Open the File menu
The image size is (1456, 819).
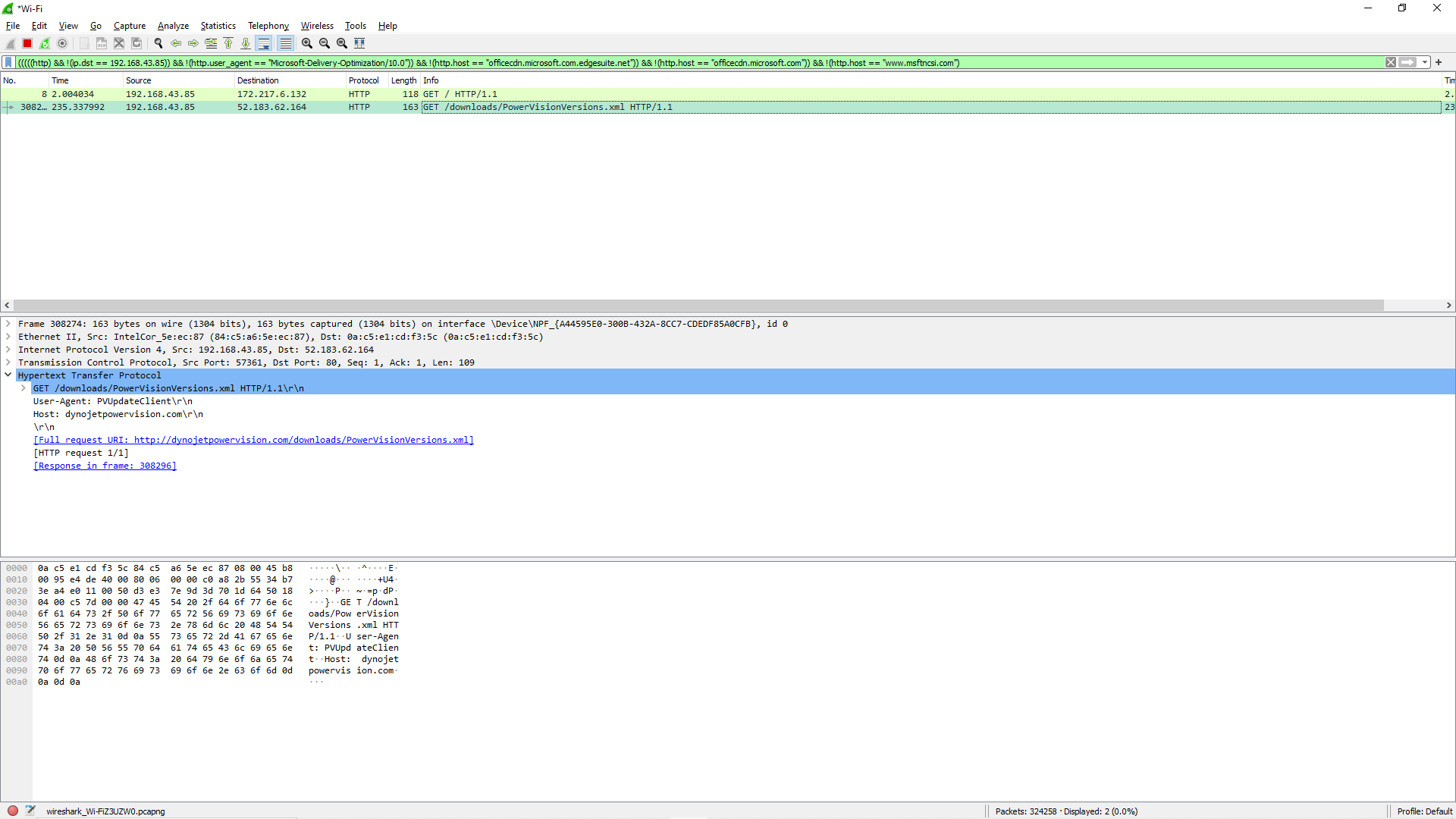(13, 25)
